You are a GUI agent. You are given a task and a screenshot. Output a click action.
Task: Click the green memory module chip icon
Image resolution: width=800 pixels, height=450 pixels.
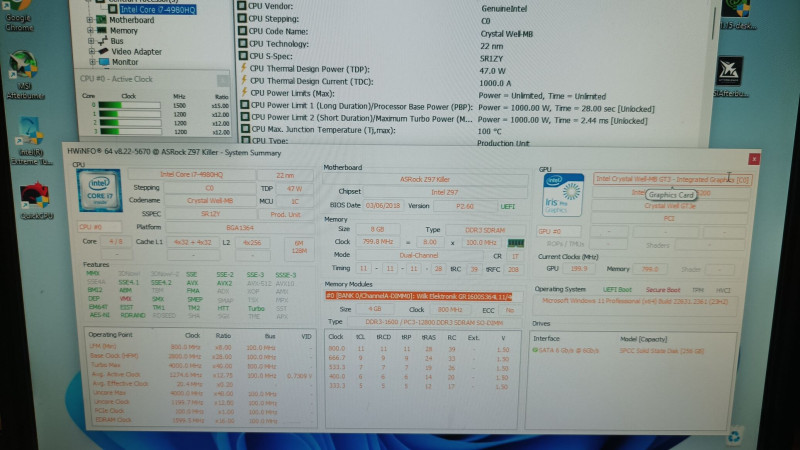[x=515, y=243]
